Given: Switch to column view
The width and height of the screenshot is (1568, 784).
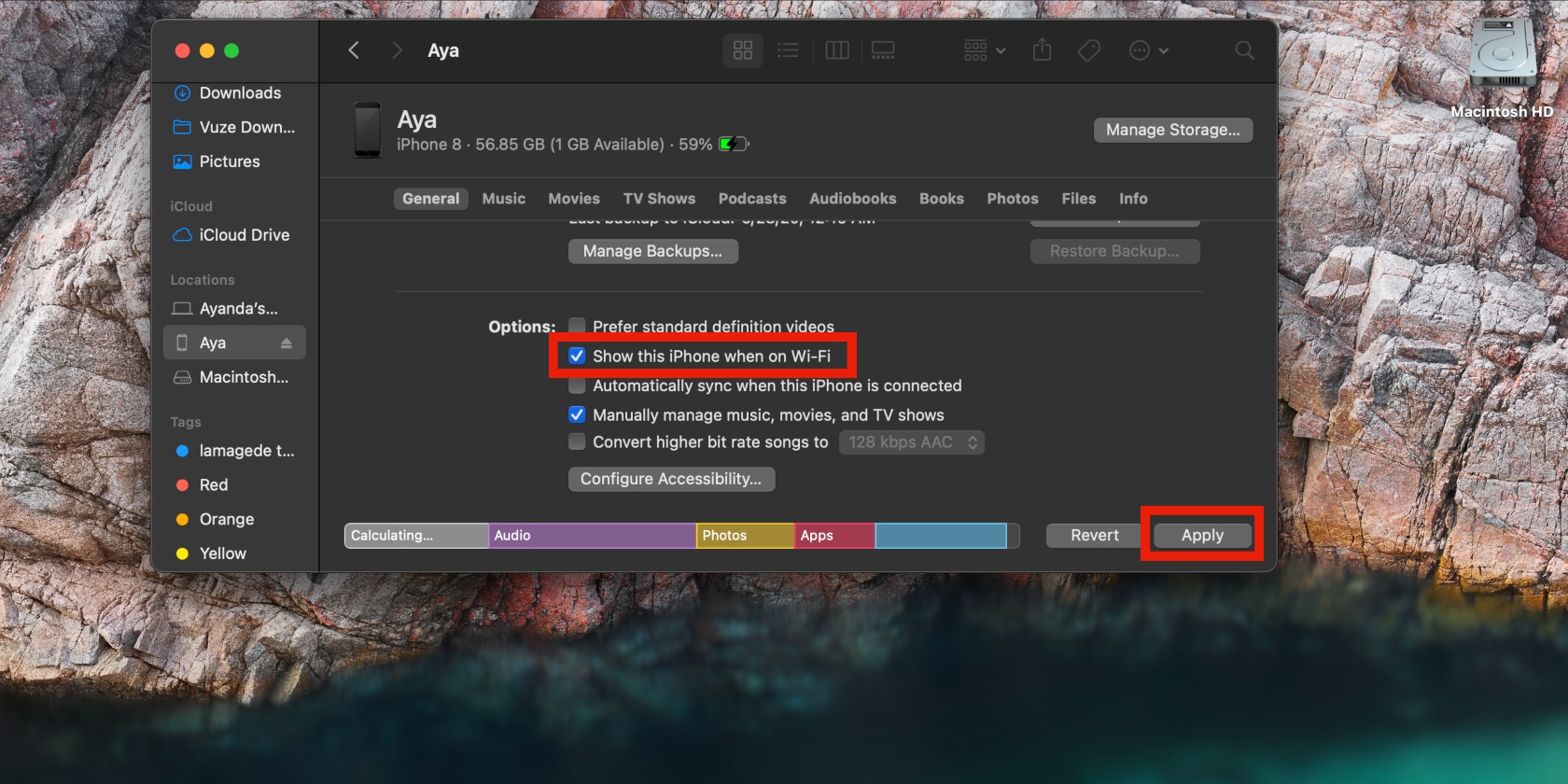Looking at the screenshot, I should (x=837, y=50).
